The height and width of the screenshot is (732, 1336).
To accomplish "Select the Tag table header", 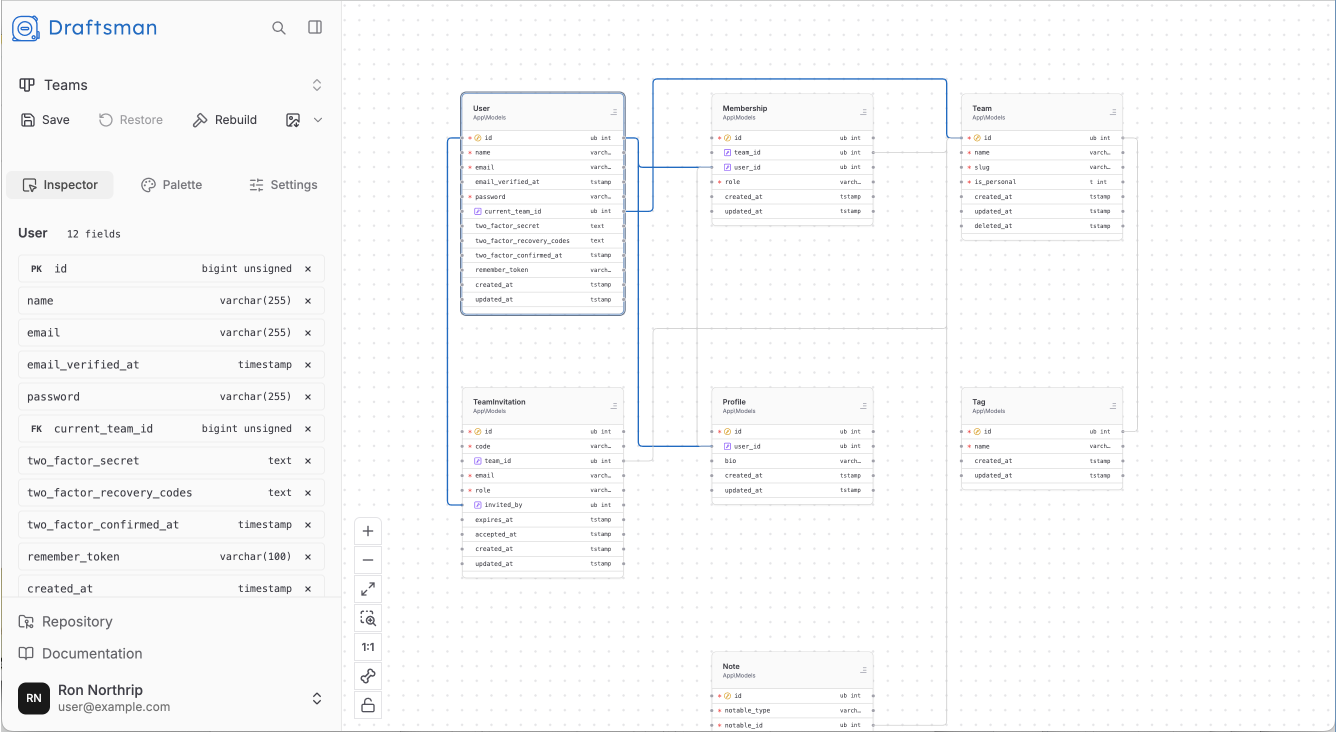I will [1042, 406].
